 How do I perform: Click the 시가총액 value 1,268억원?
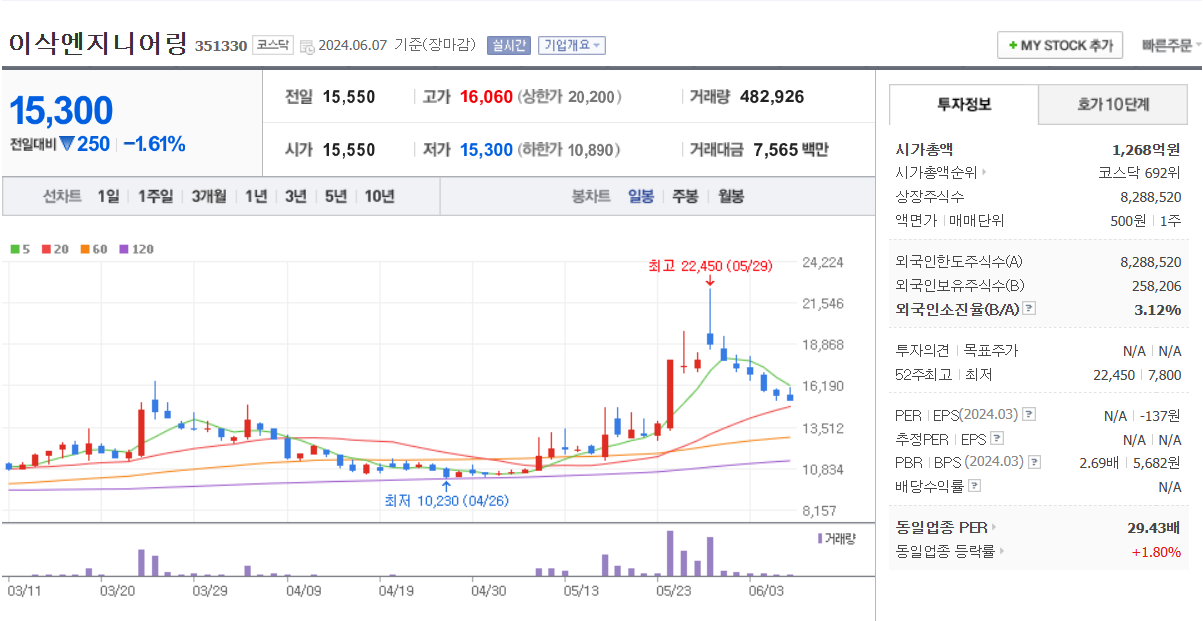tap(1146, 149)
